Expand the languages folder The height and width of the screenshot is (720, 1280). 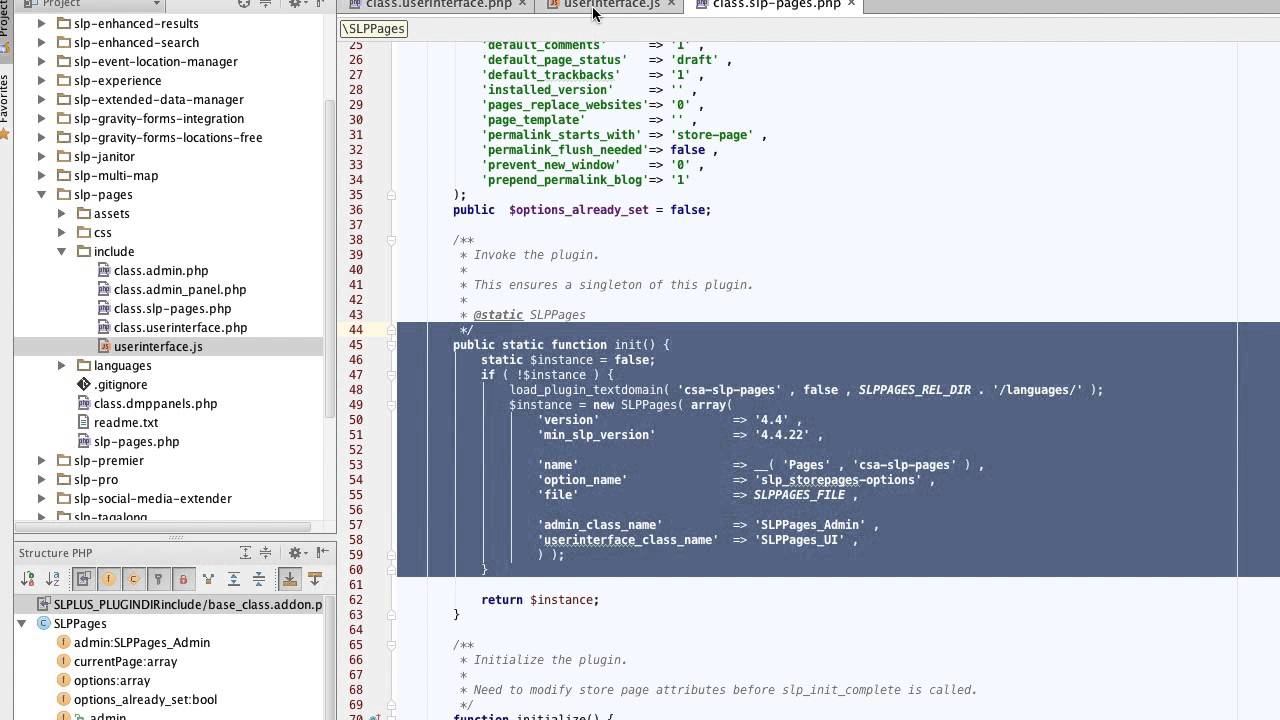click(61, 365)
